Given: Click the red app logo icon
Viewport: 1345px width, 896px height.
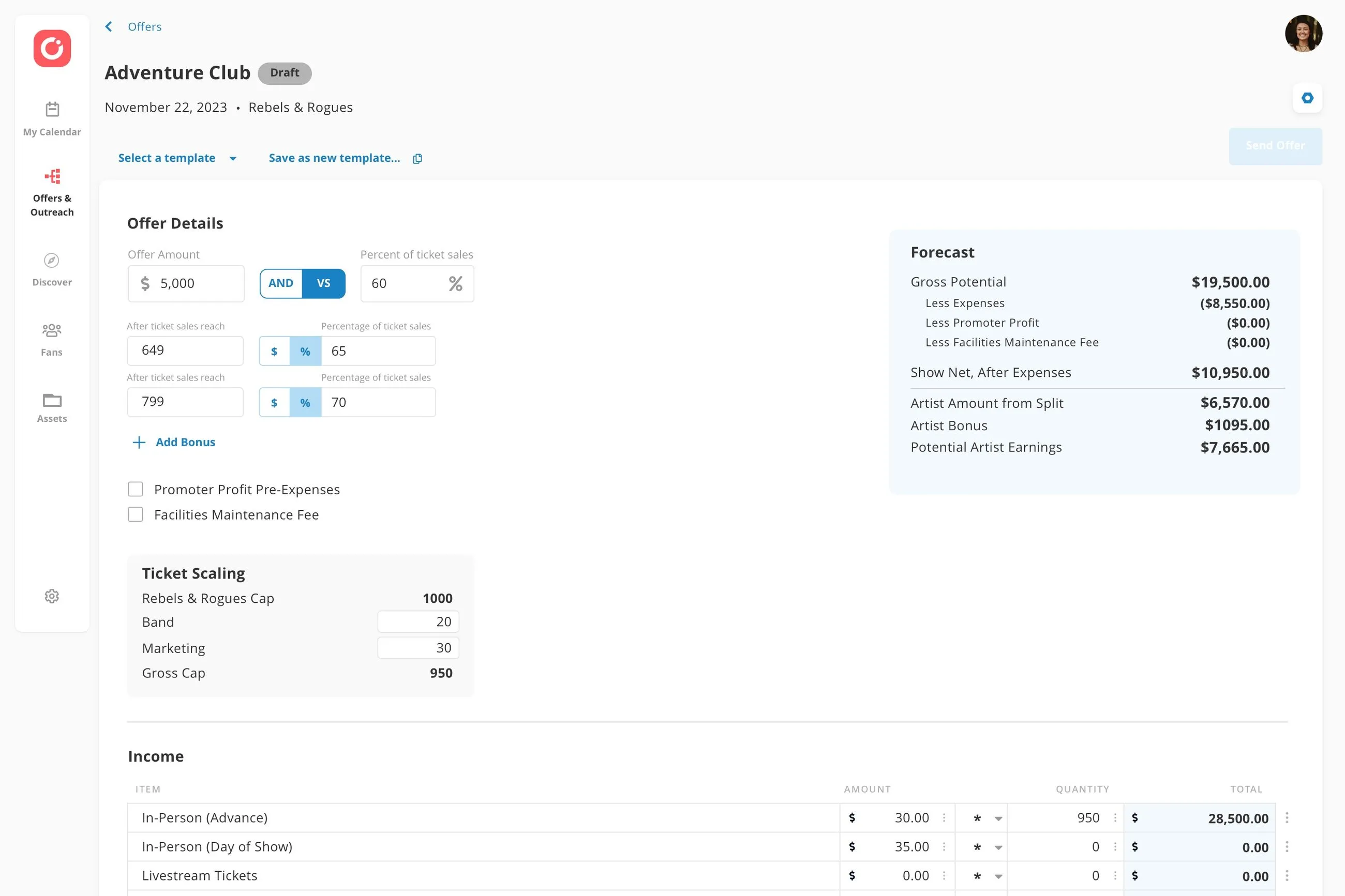Looking at the screenshot, I should pyautogui.click(x=52, y=49).
